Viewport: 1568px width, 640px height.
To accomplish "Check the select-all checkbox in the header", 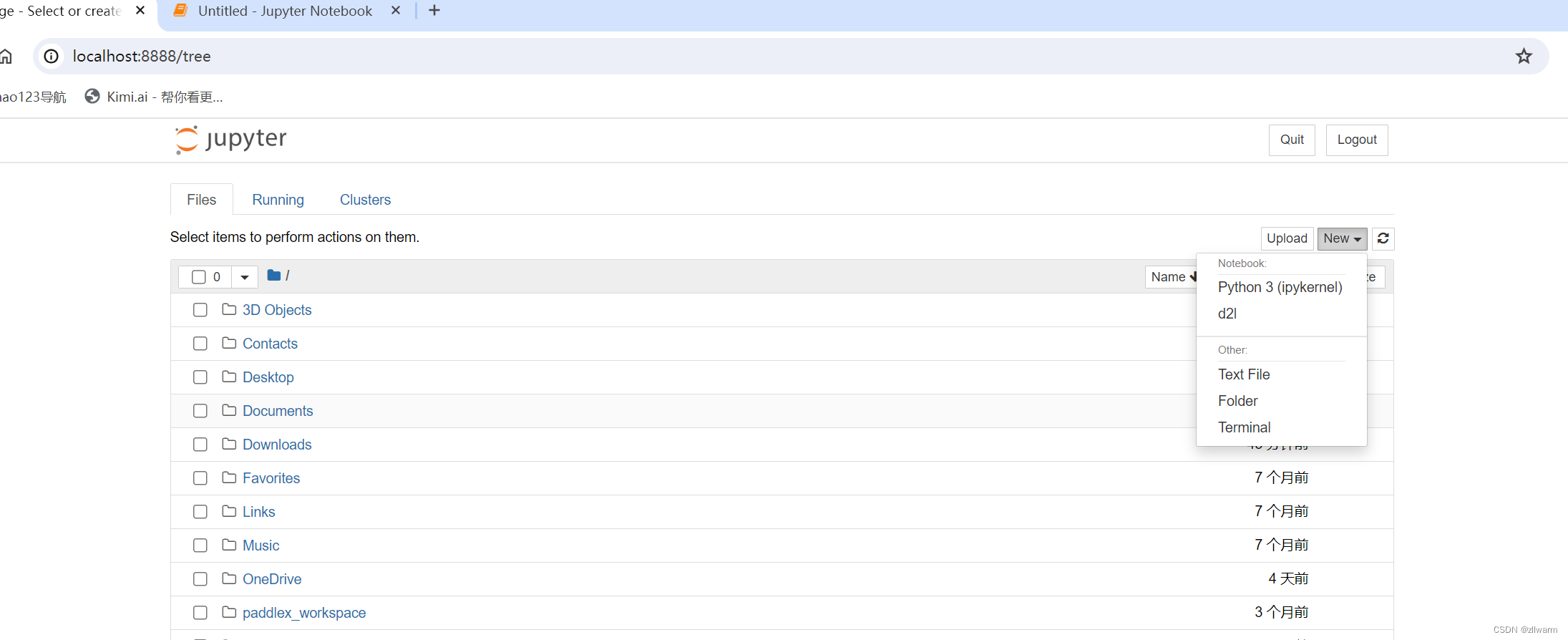I will click(198, 276).
